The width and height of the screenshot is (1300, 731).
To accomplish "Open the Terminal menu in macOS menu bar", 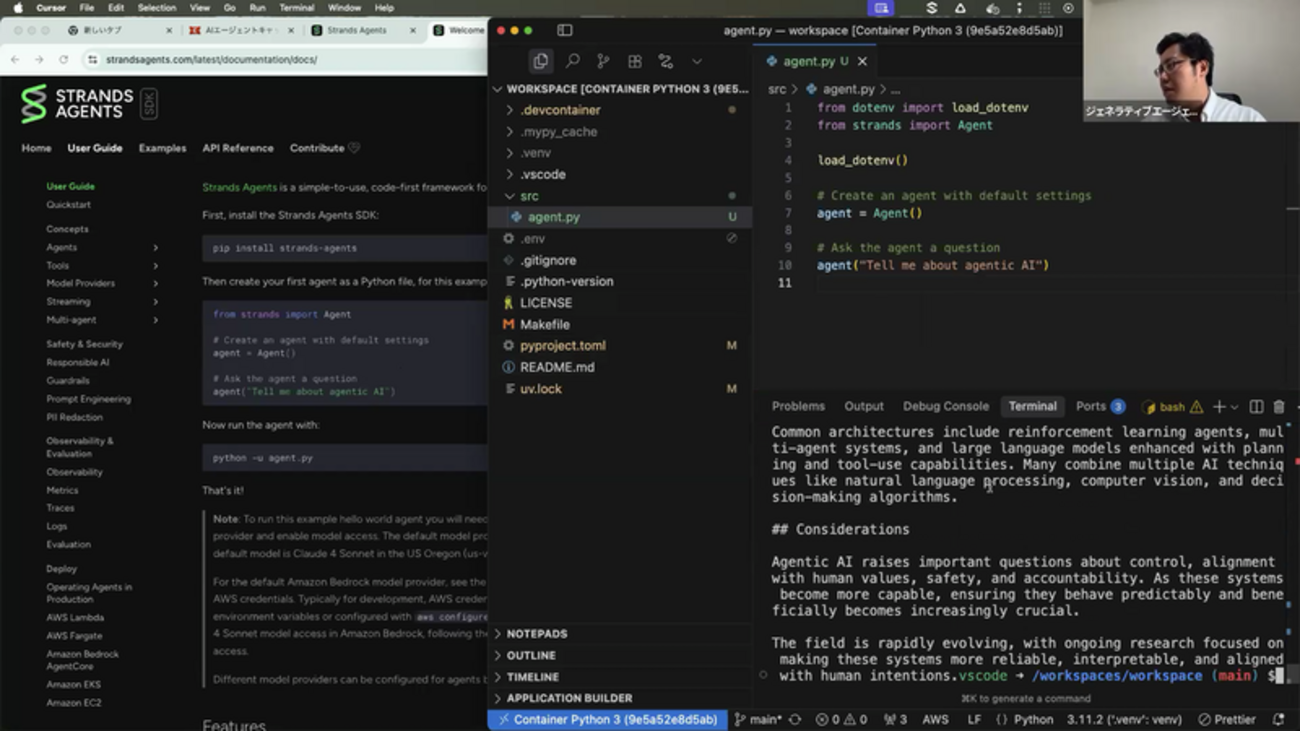I will tap(296, 8).
